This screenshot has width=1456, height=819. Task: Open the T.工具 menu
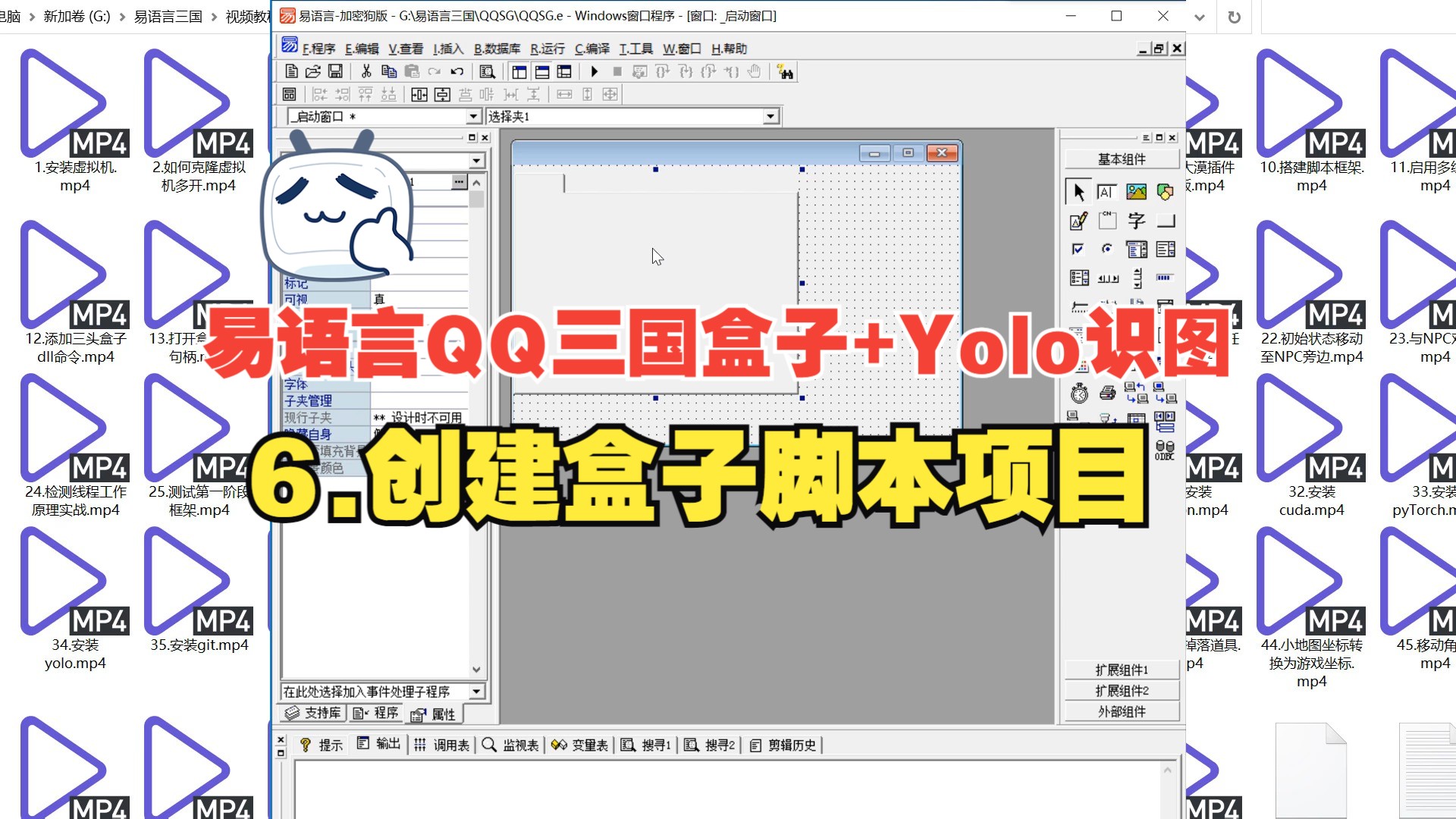click(x=636, y=49)
